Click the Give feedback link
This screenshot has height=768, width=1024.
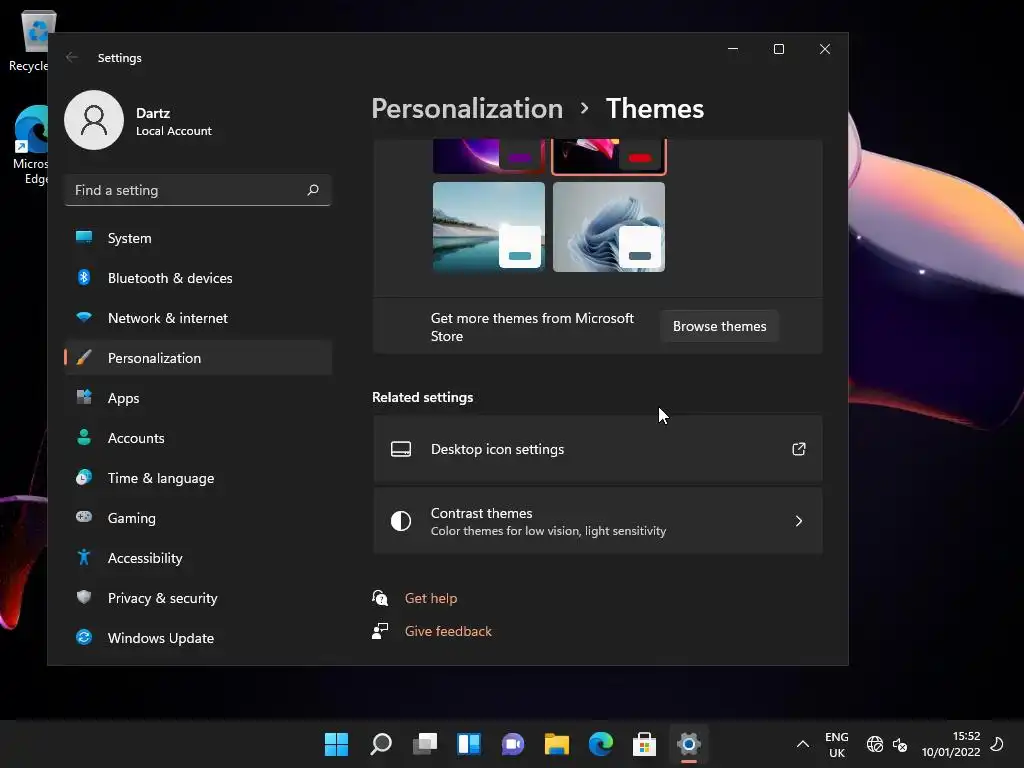coord(448,632)
